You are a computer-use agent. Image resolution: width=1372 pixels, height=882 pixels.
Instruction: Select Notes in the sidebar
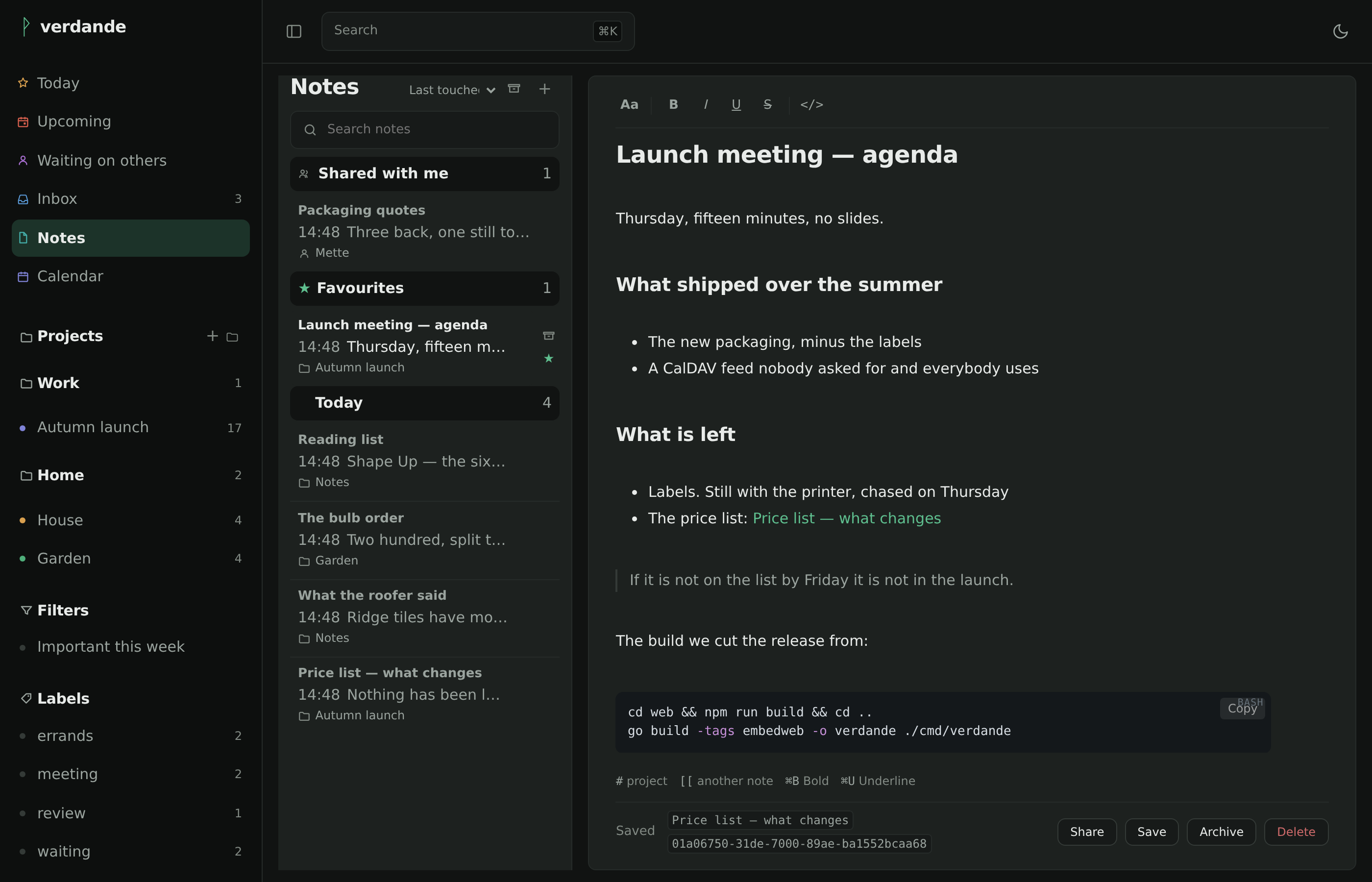point(130,238)
